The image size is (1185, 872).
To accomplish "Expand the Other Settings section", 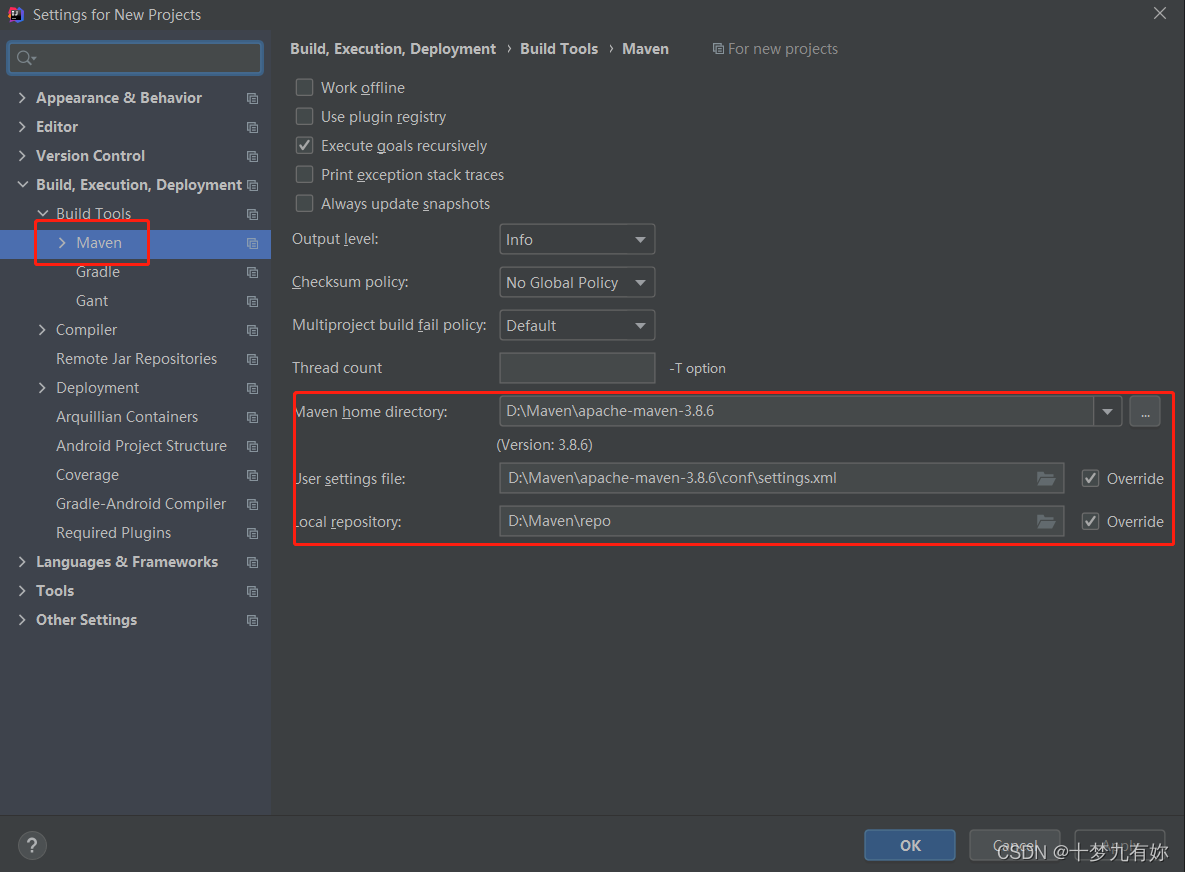I will 22,620.
